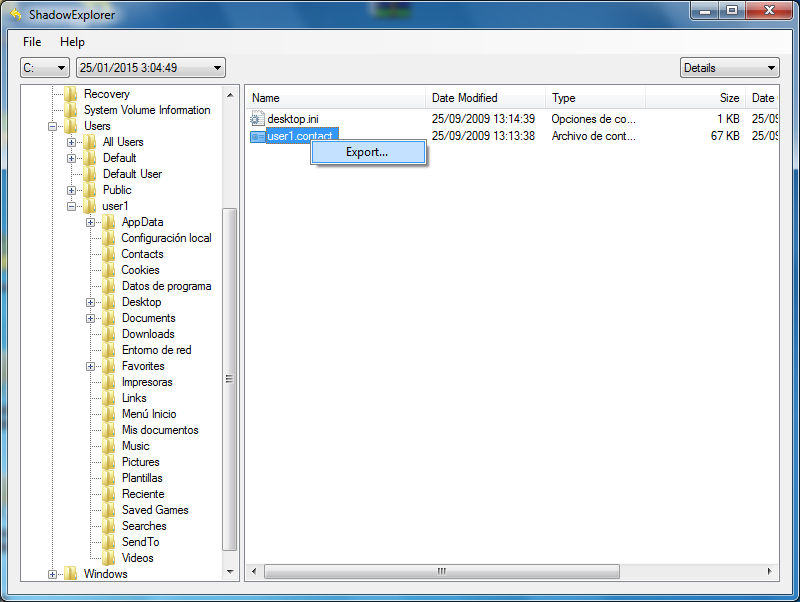Select the Videos folder in the tree
The height and width of the screenshot is (602, 800).
(x=138, y=558)
